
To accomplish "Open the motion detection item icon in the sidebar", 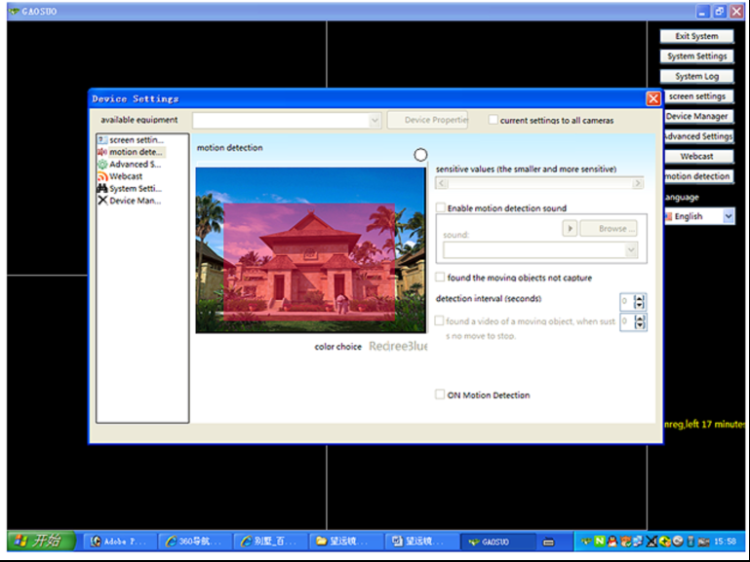I will (102, 152).
